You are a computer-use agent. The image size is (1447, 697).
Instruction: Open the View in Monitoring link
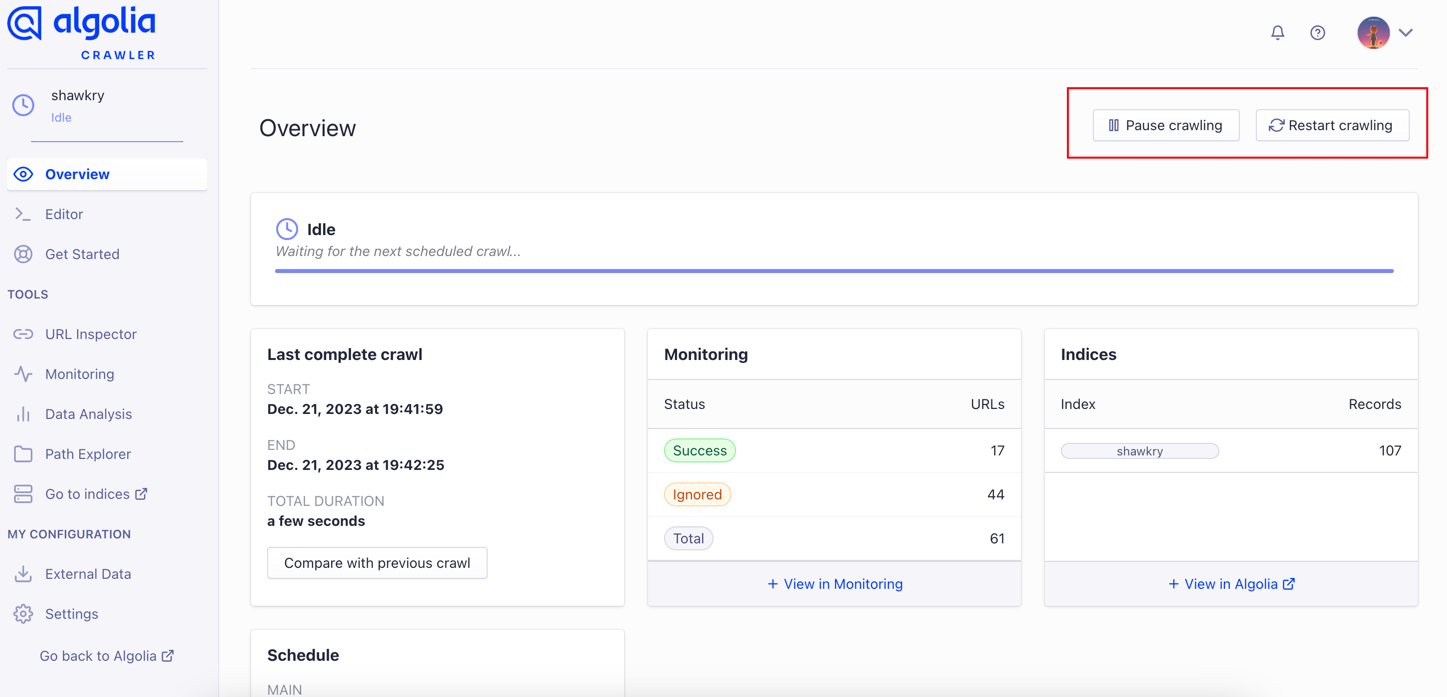[835, 584]
